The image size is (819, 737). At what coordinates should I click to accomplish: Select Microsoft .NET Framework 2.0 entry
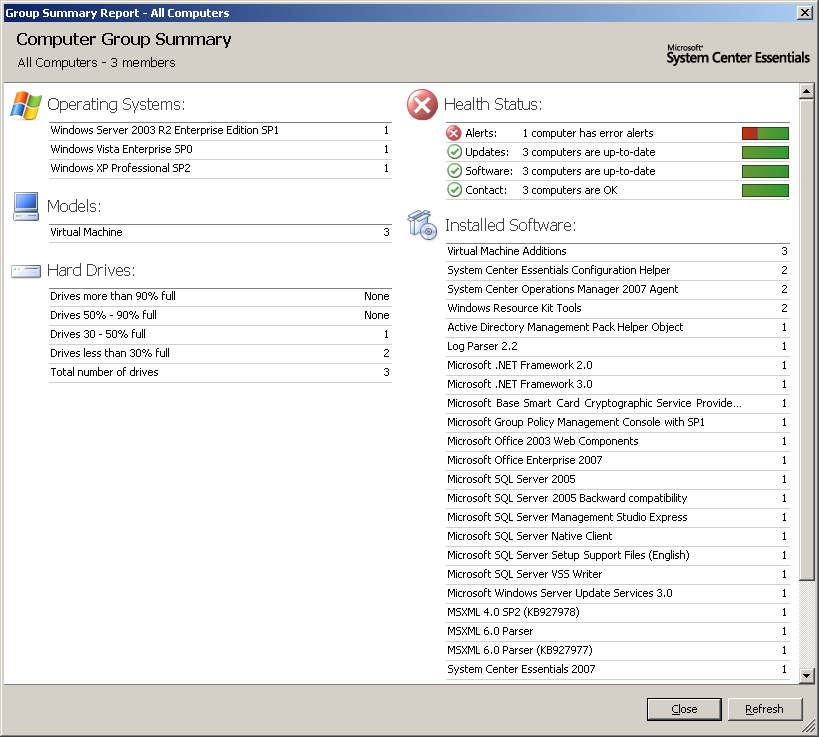tap(617, 365)
